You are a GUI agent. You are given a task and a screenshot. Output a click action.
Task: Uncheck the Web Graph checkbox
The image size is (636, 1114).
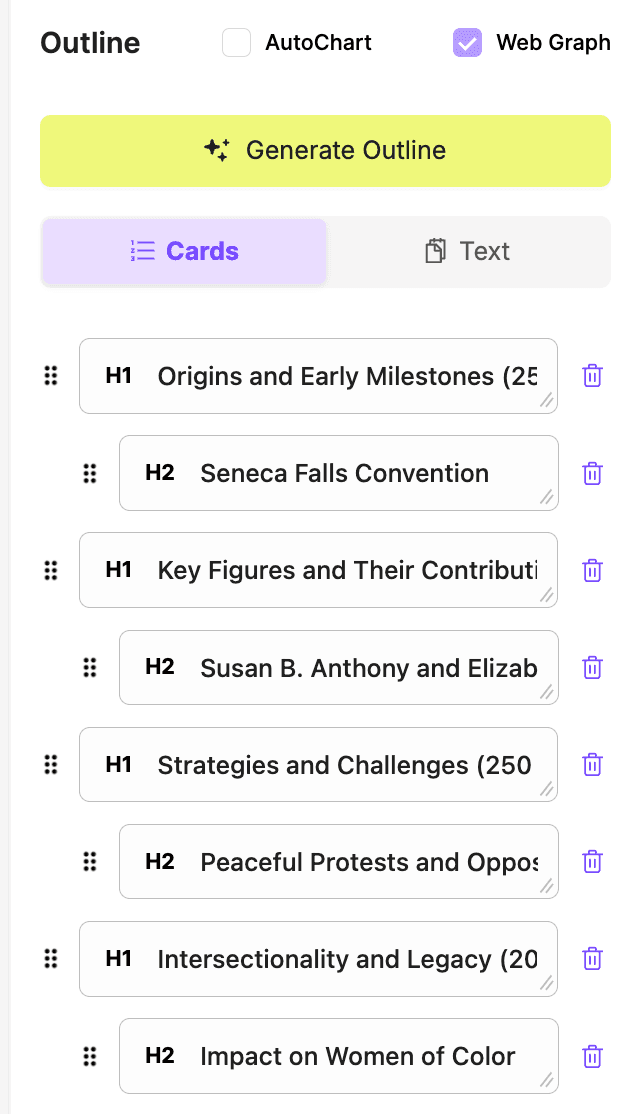click(x=467, y=43)
